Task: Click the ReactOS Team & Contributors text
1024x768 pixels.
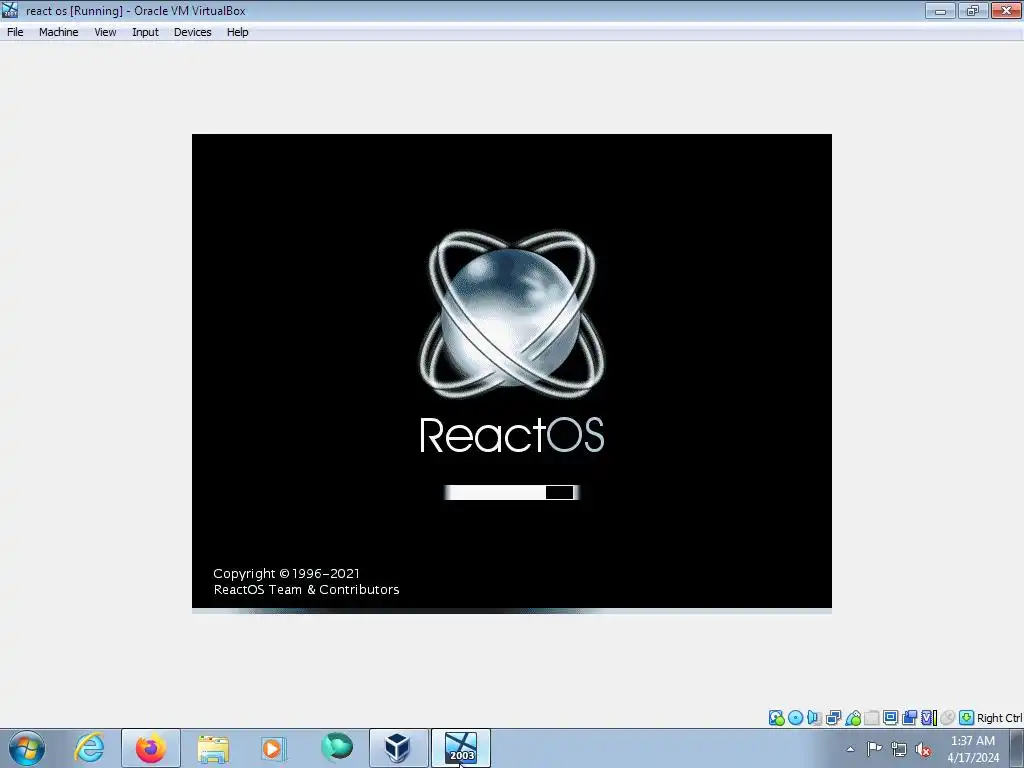Action: [306, 590]
